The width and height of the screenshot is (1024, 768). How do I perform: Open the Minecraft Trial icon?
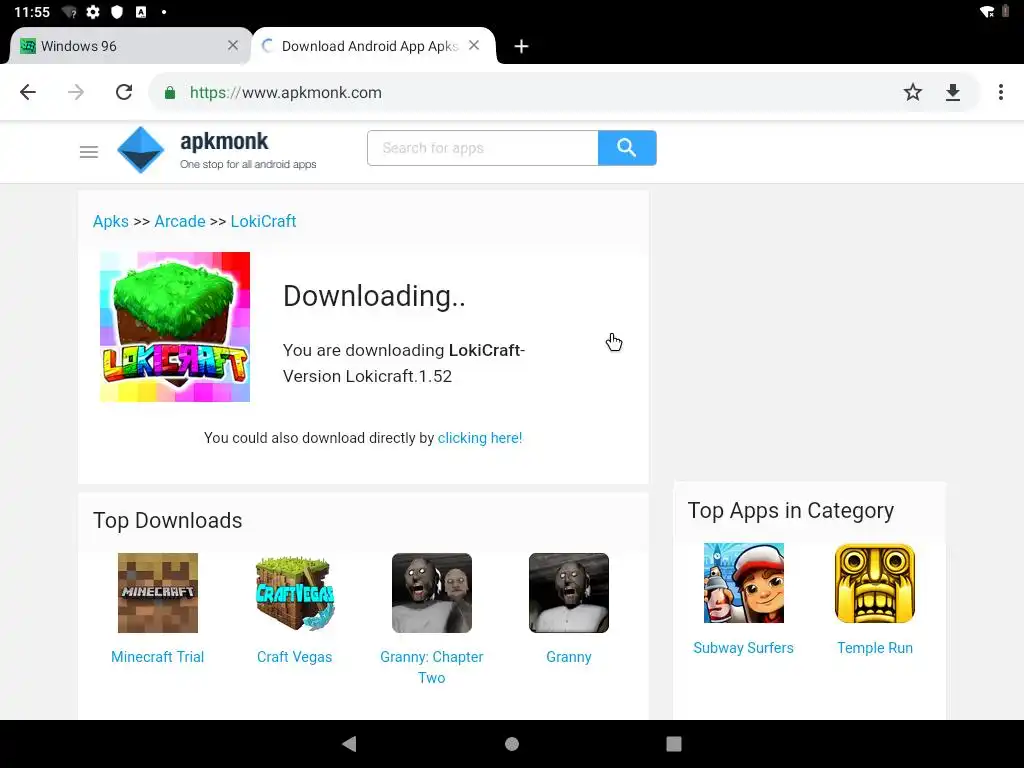coord(157,593)
